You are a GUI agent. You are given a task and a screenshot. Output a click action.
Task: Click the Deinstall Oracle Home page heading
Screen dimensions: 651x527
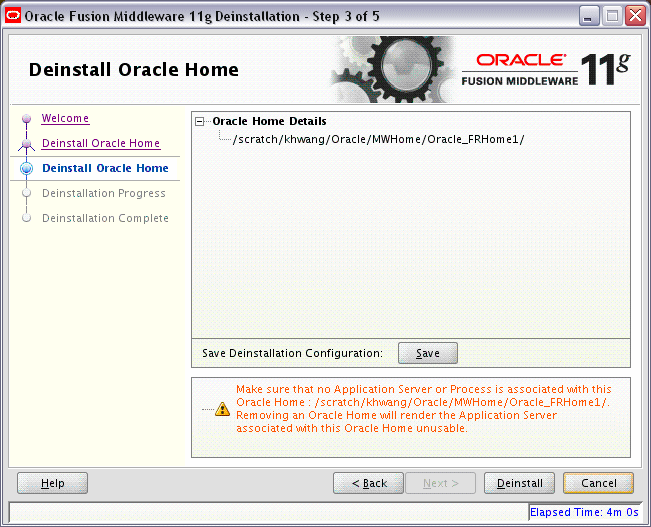point(134,70)
